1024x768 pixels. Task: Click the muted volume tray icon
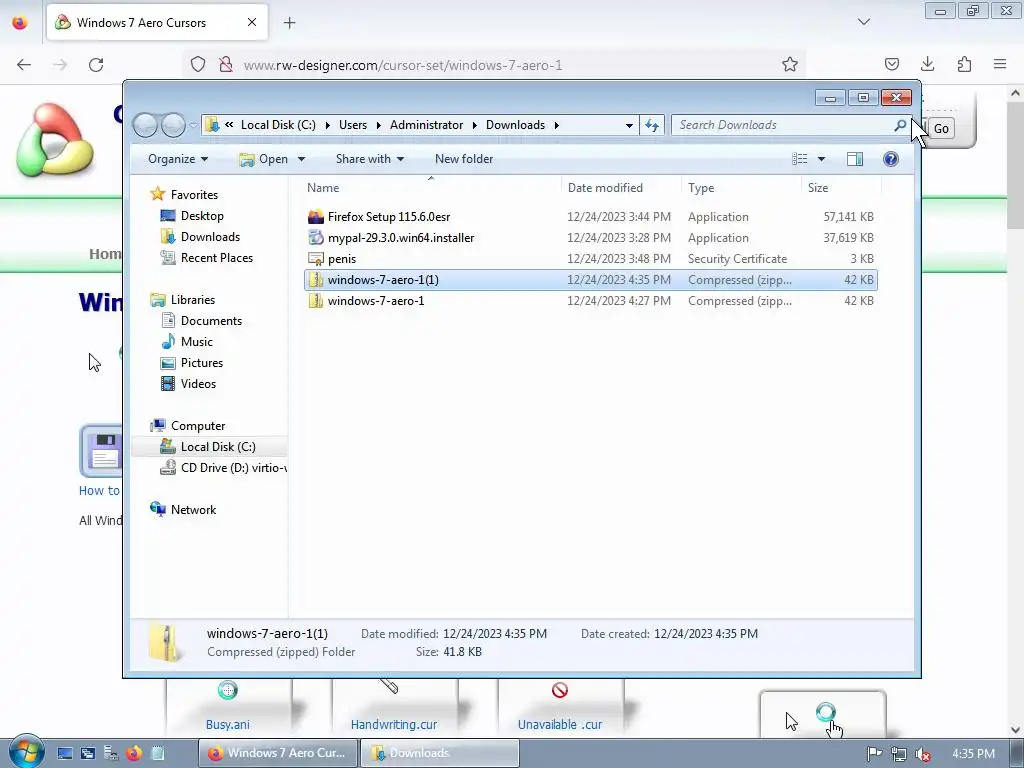point(922,754)
